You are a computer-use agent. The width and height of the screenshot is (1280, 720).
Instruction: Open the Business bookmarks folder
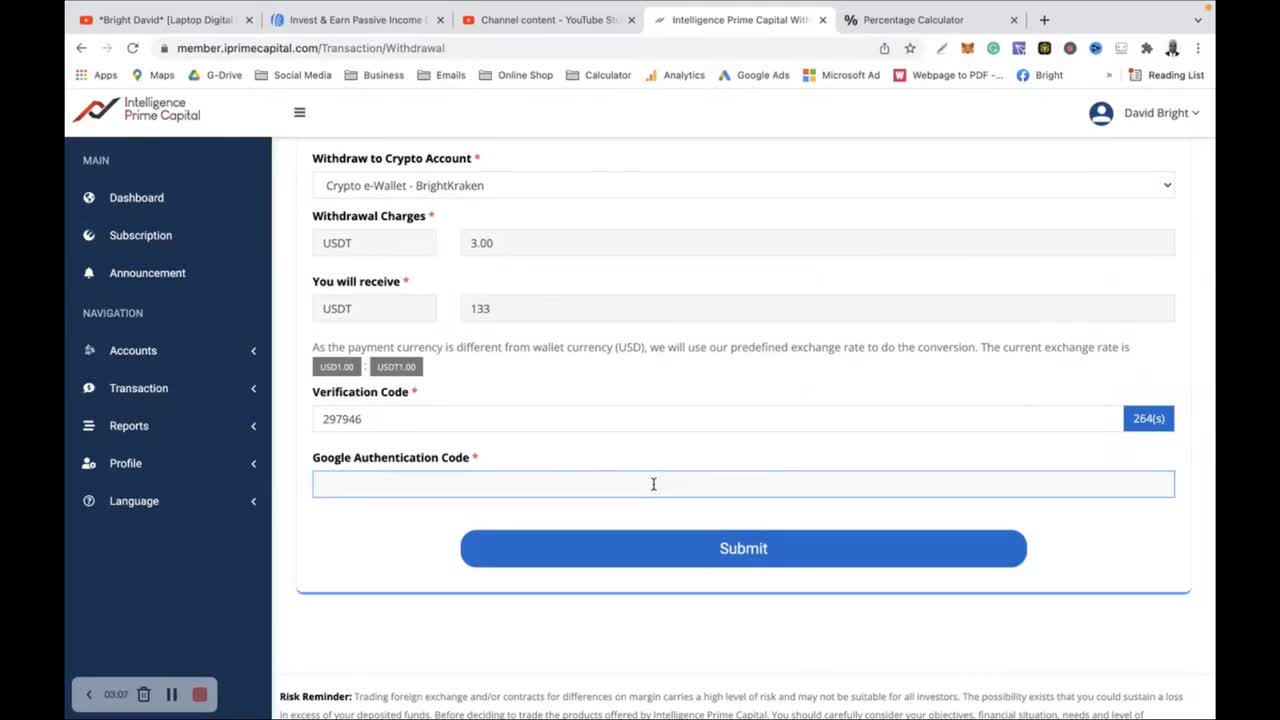click(x=374, y=75)
